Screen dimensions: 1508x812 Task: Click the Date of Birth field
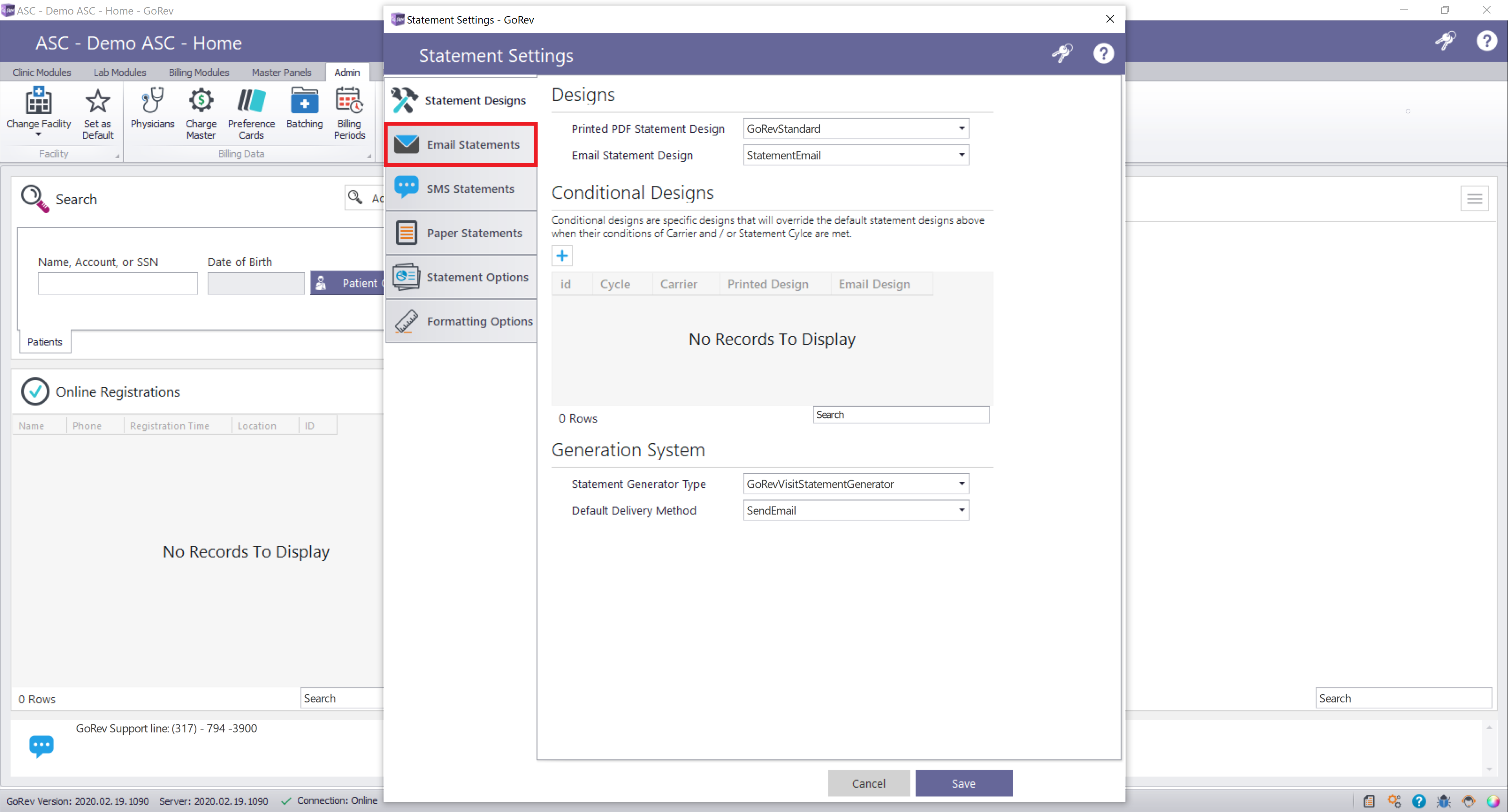pos(256,283)
